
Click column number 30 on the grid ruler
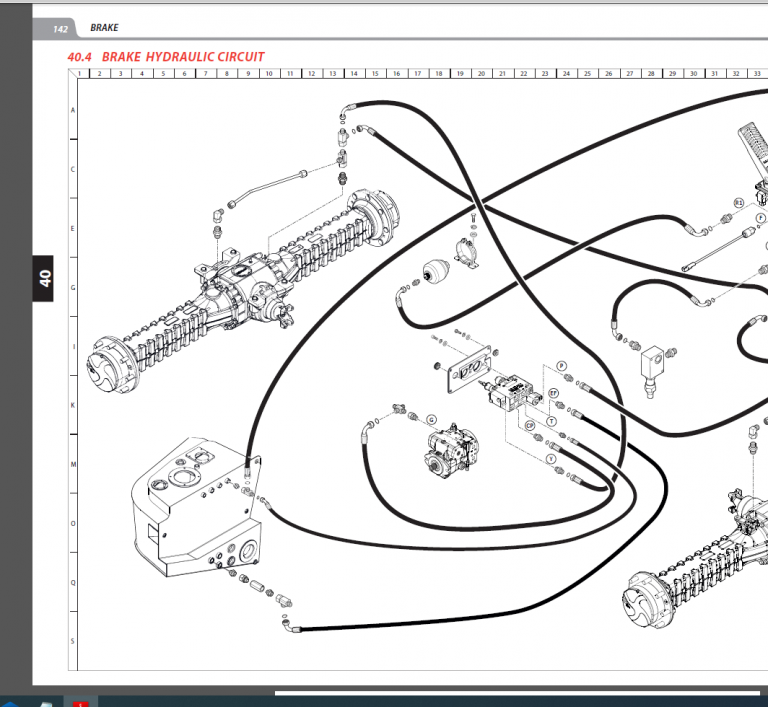pos(694,73)
